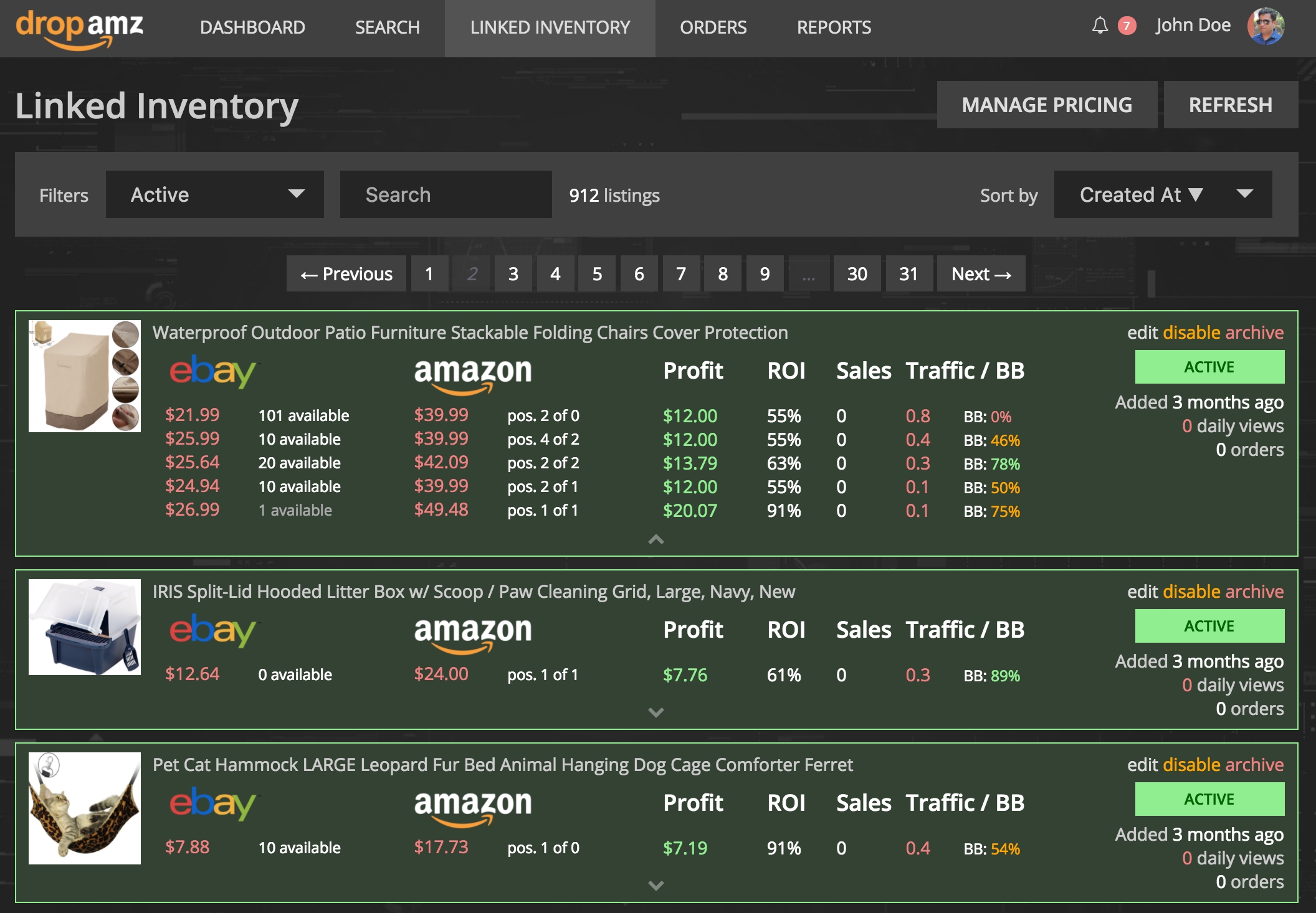This screenshot has height=913, width=1316.
Task: Switch to the ORDERS tab
Action: pos(713,27)
